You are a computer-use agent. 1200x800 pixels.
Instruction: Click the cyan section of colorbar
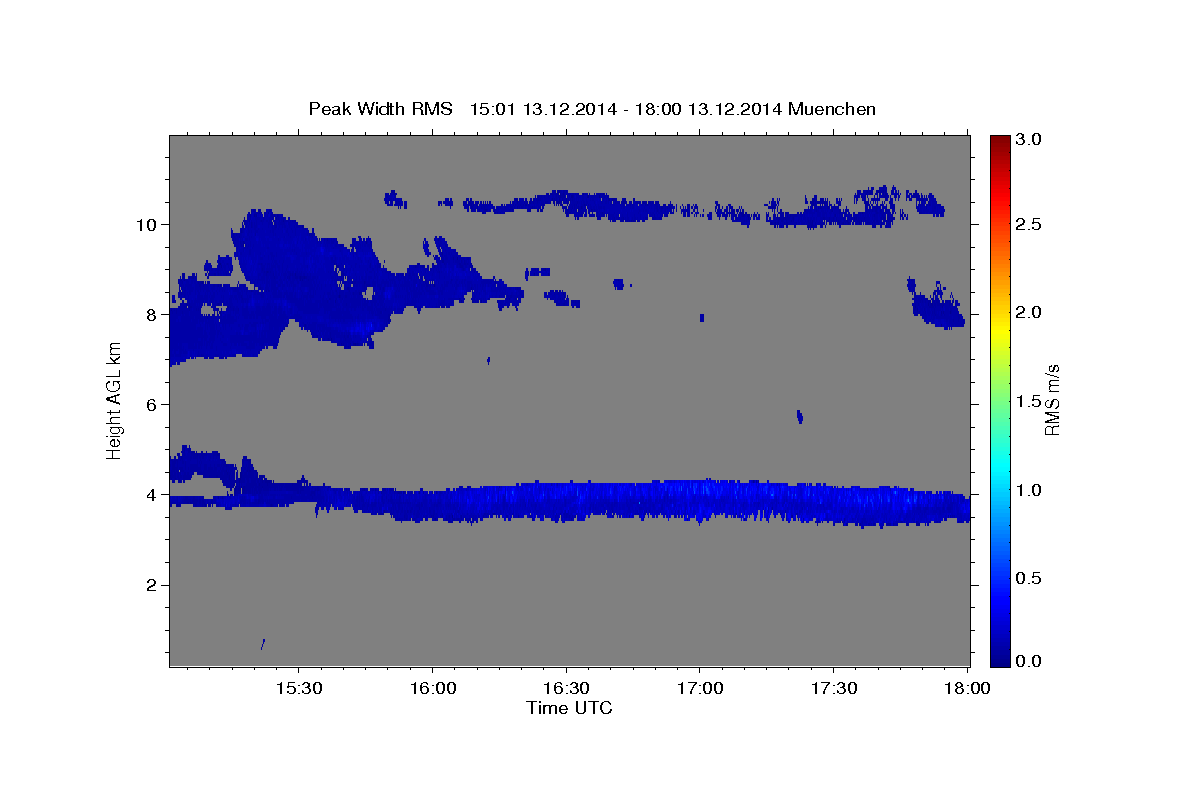(1000, 470)
